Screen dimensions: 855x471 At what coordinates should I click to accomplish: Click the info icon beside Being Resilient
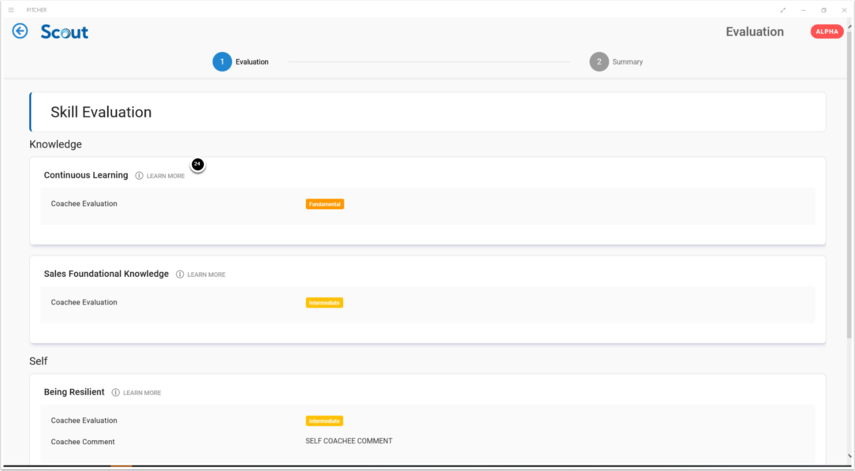tap(116, 393)
